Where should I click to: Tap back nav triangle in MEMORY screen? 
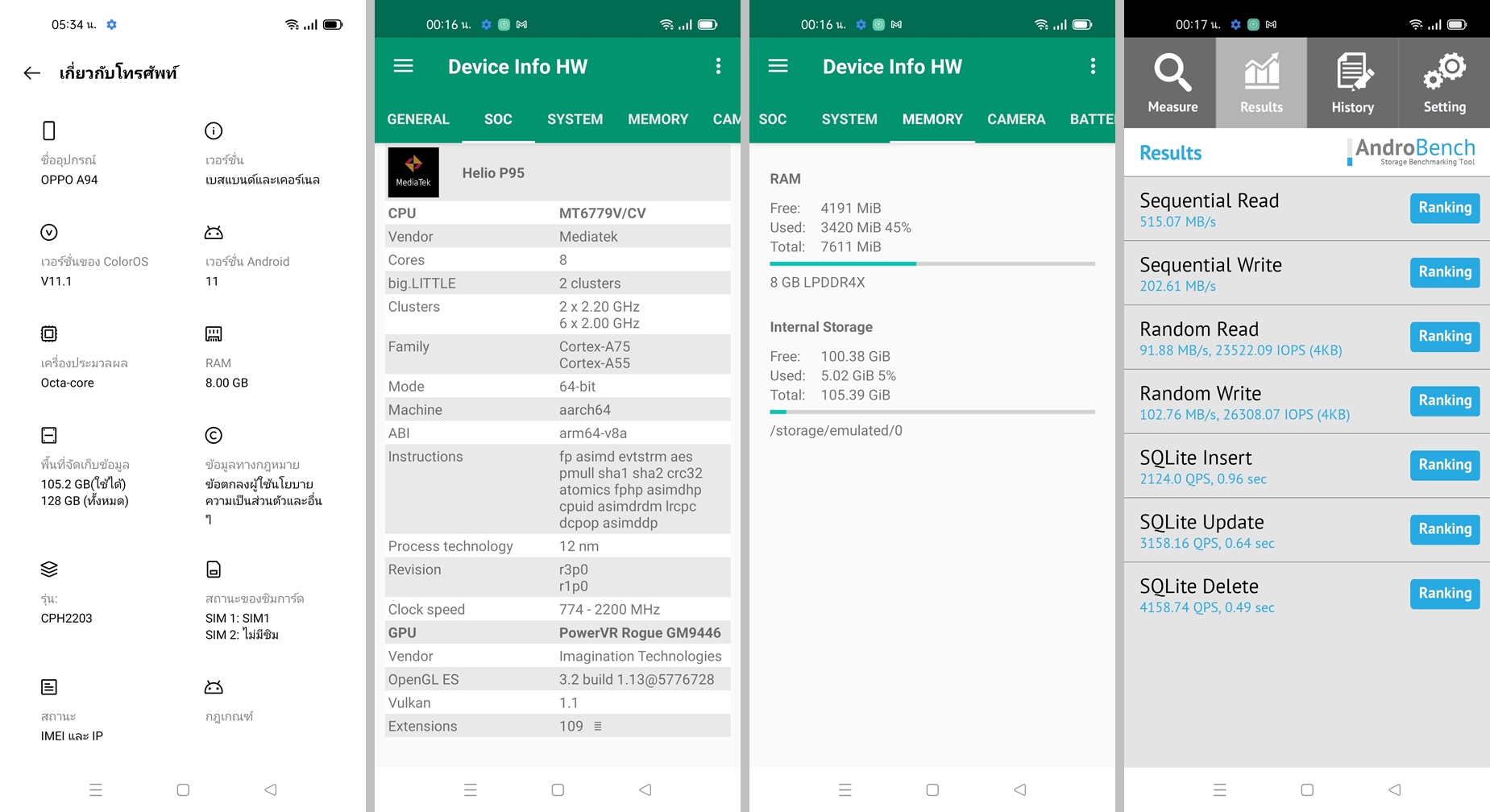(1020, 789)
